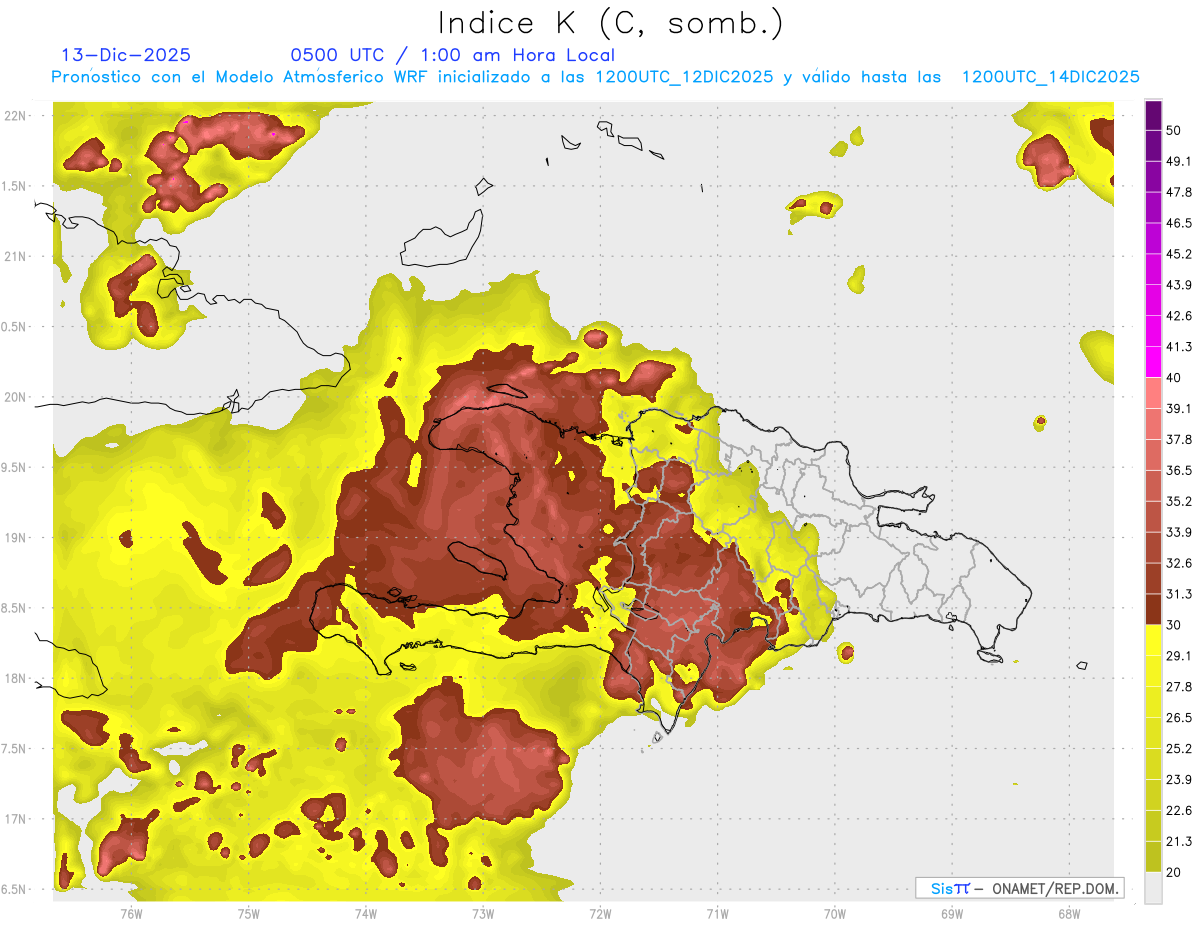The width and height of the screenshot is (1200, 927).
Task: Click the colorbar value '31.3'
Action: point(1179,594)
